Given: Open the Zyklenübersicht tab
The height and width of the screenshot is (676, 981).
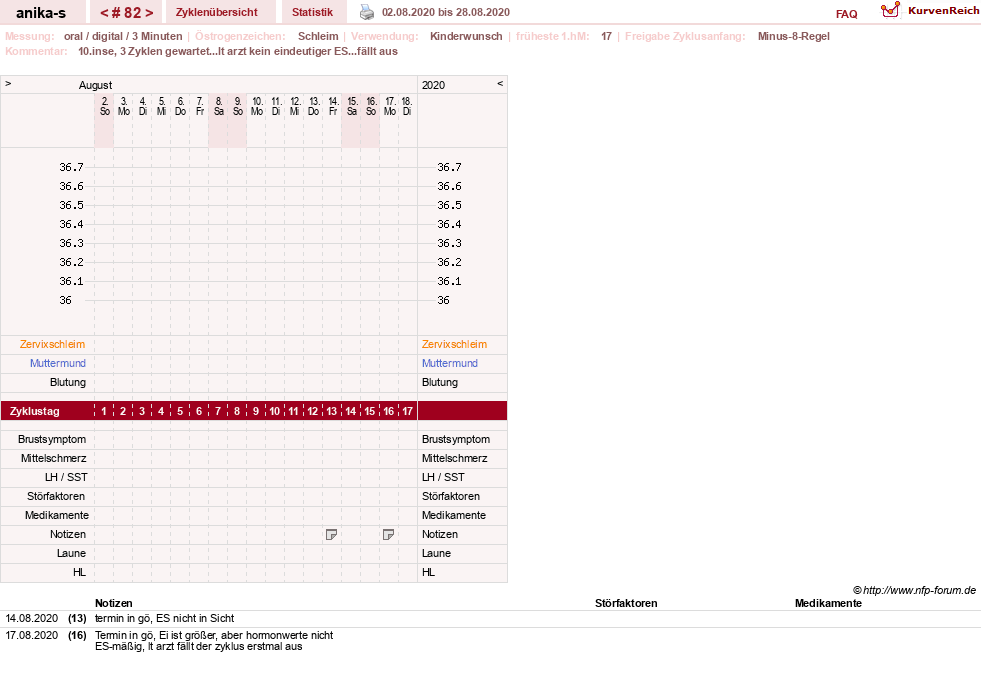Looking at the screenshot, I should (x=216, y=12).
